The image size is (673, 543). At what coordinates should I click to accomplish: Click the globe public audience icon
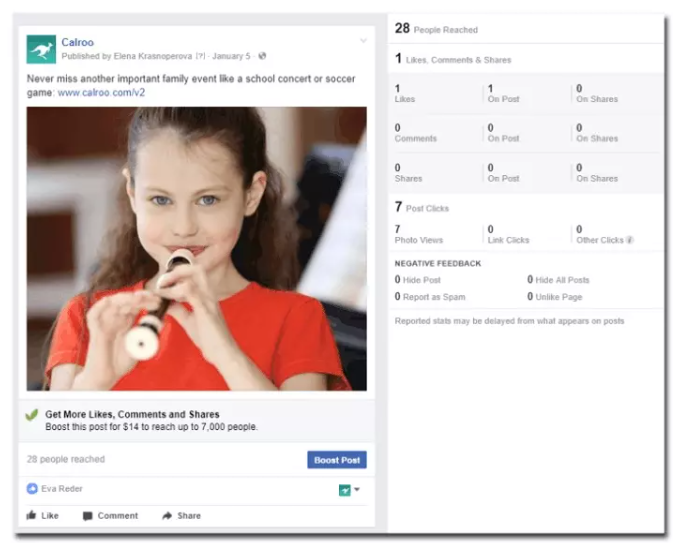point(262,56)
